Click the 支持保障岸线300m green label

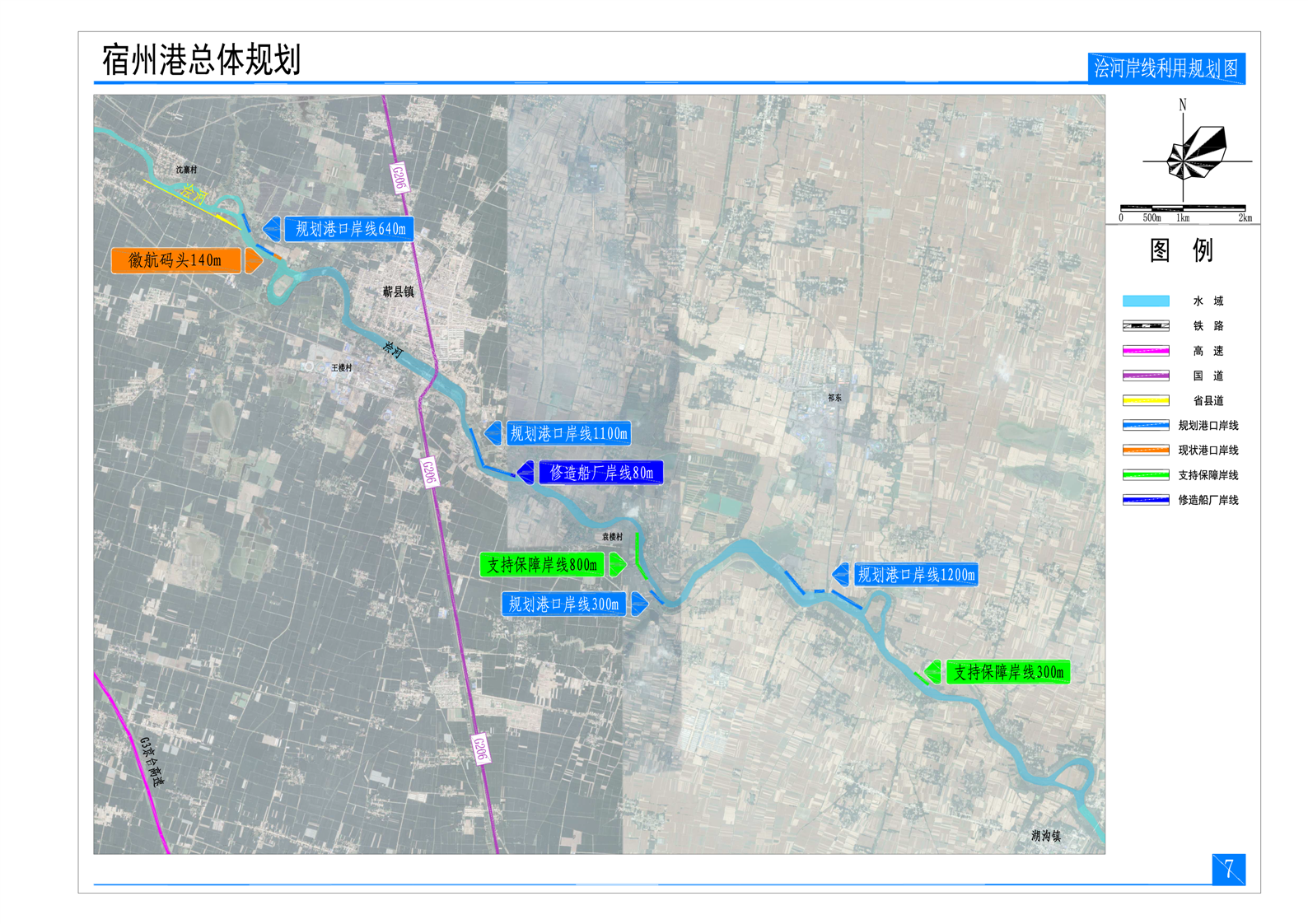click(x=1008, y=673)
